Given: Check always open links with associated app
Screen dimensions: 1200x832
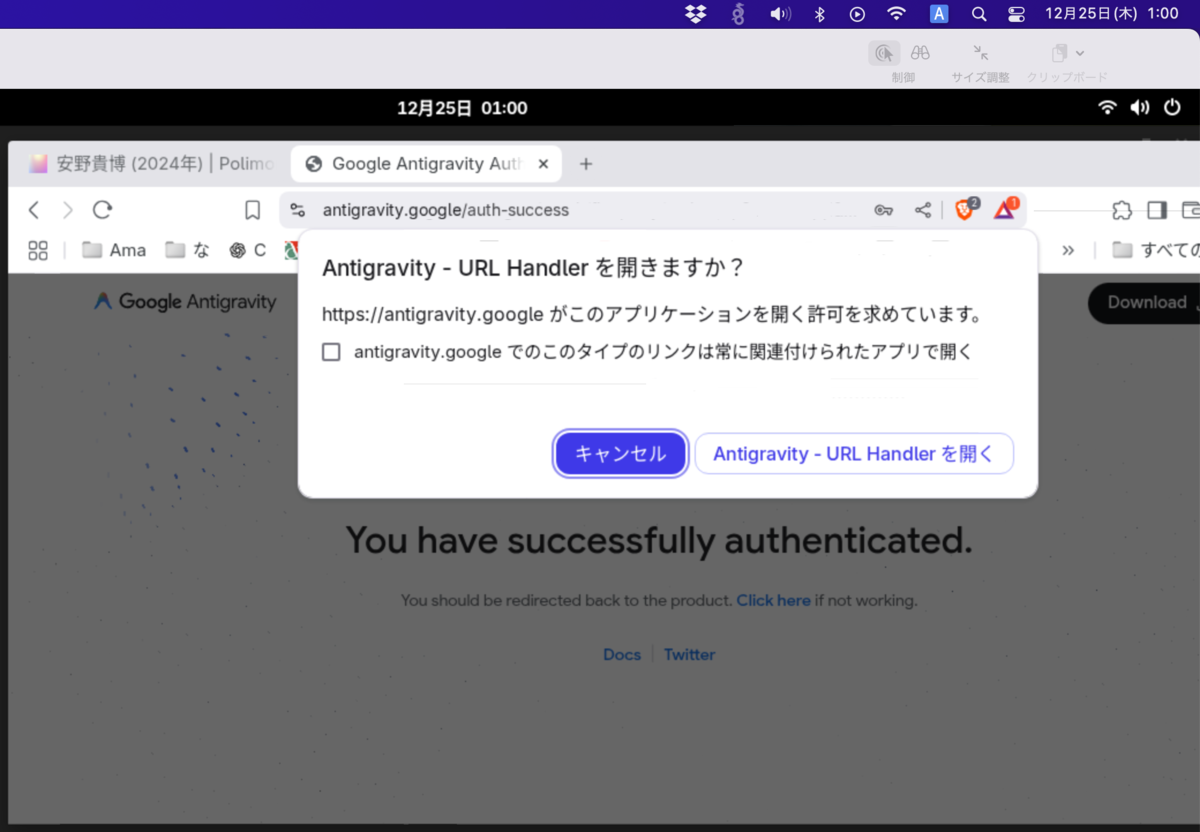Looking at the screenshot, I should 331,352.
